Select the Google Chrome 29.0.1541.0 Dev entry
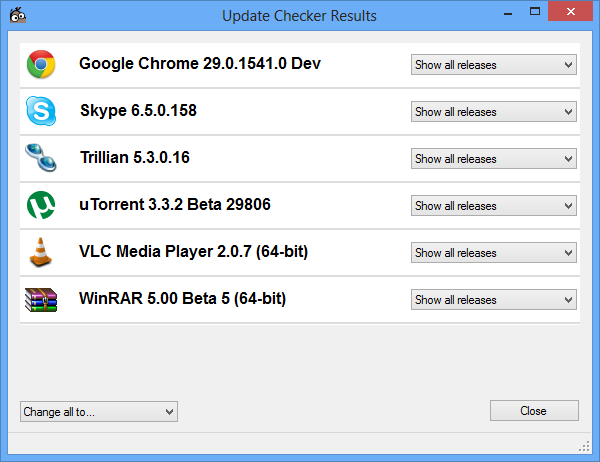 tap(200, 64)
